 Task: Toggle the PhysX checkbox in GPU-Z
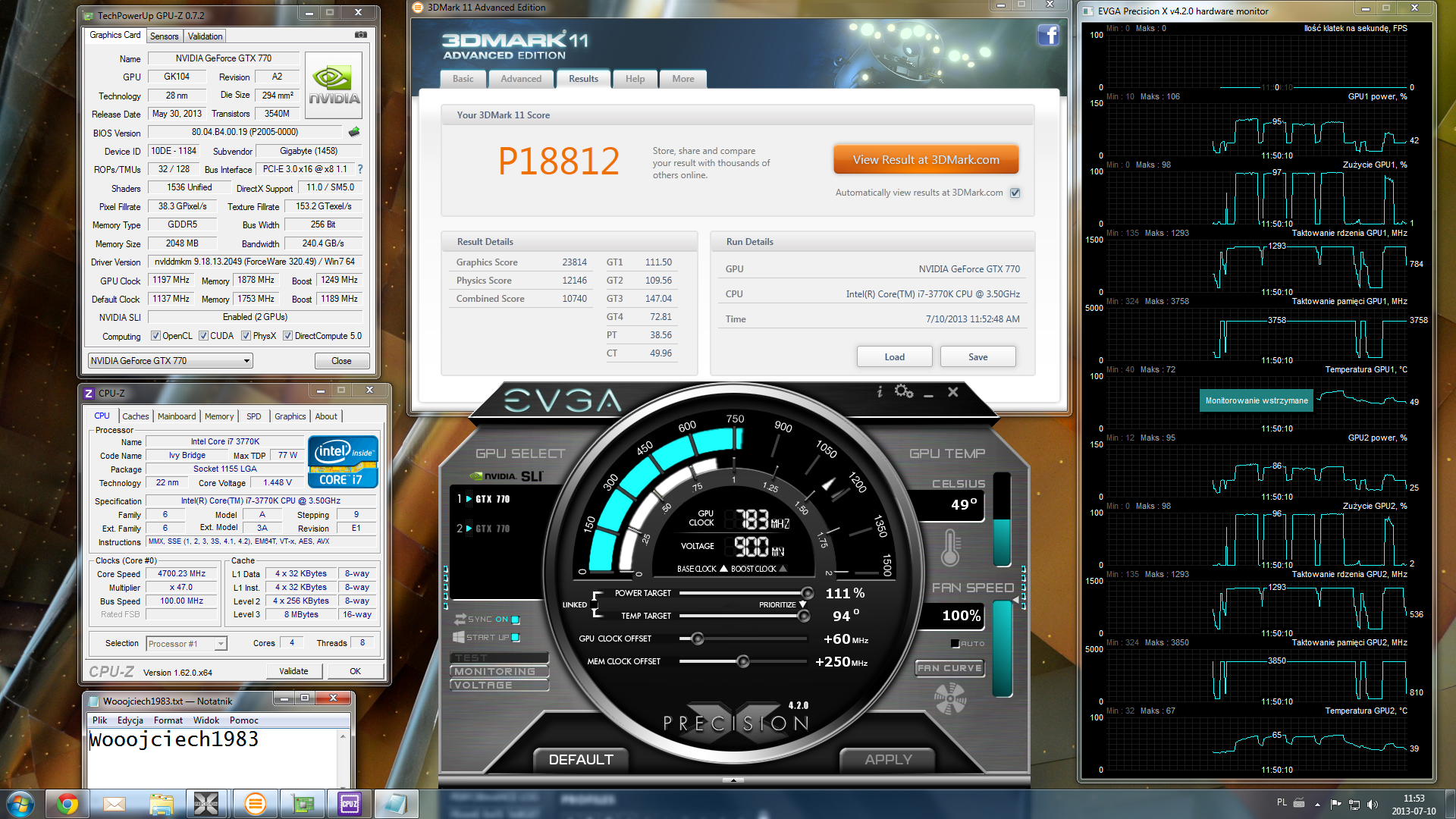tap(246, 336)
